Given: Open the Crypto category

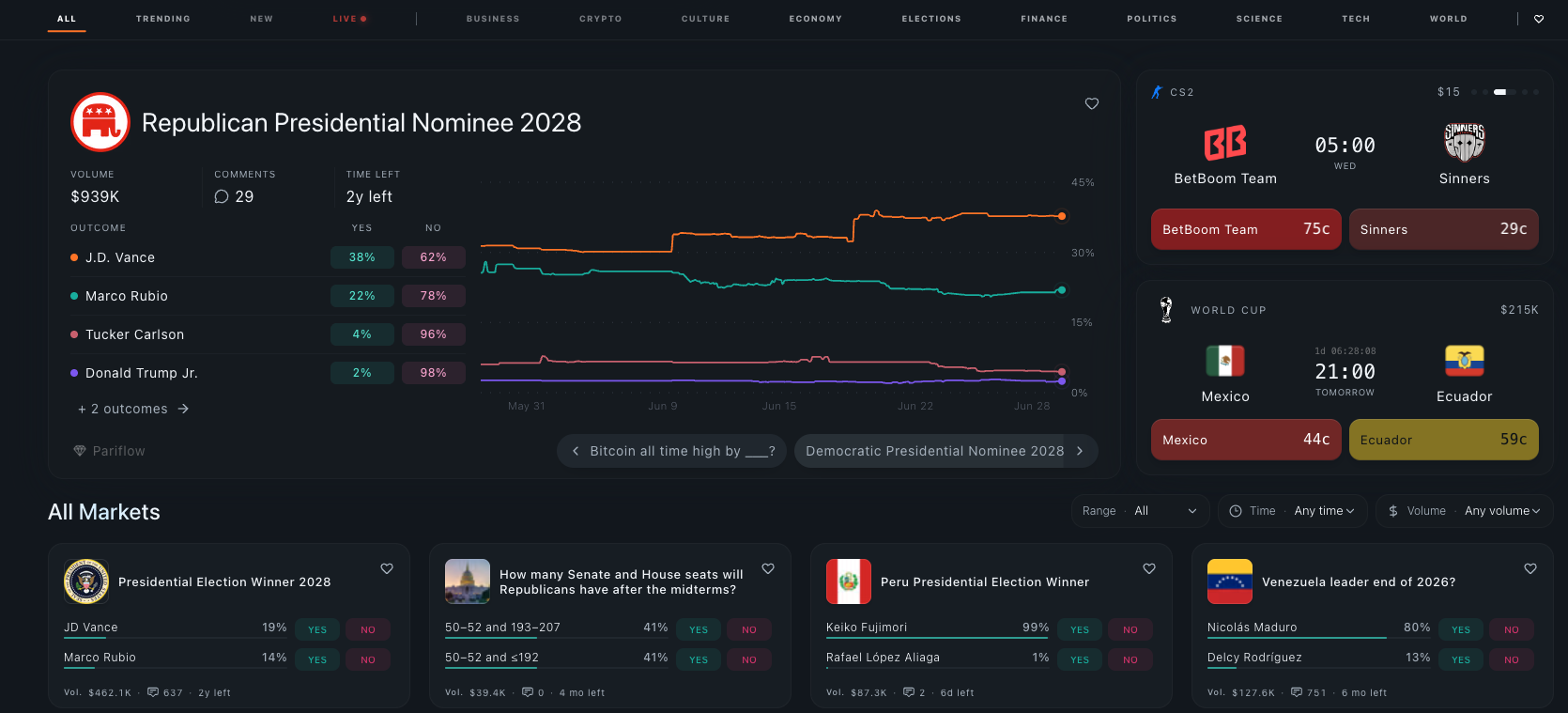Looking at the screenshot, I should pyautogui.click(x=601, y=19).
